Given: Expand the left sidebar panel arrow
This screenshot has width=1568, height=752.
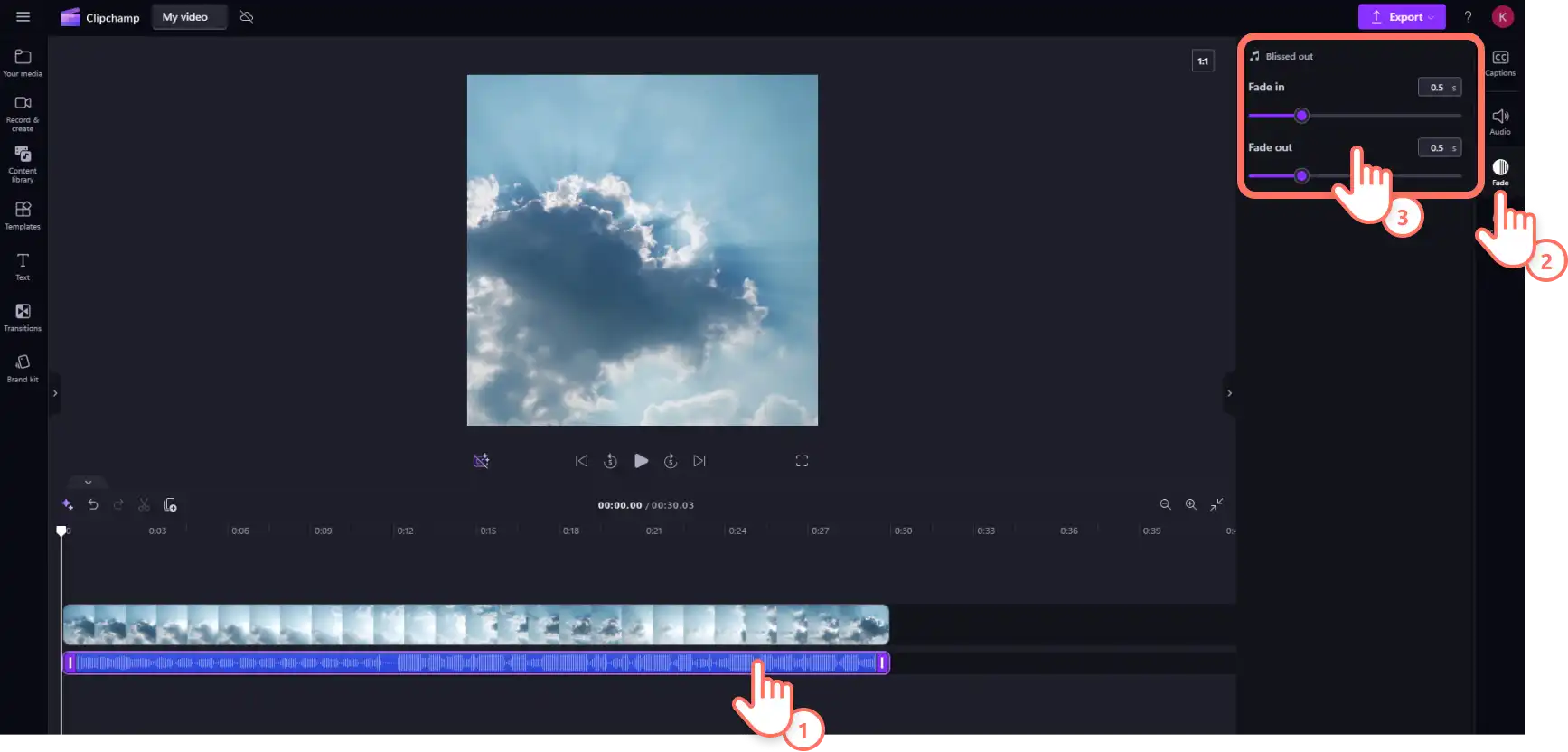Looking at the screenshot, I should (x=55, y=393).
